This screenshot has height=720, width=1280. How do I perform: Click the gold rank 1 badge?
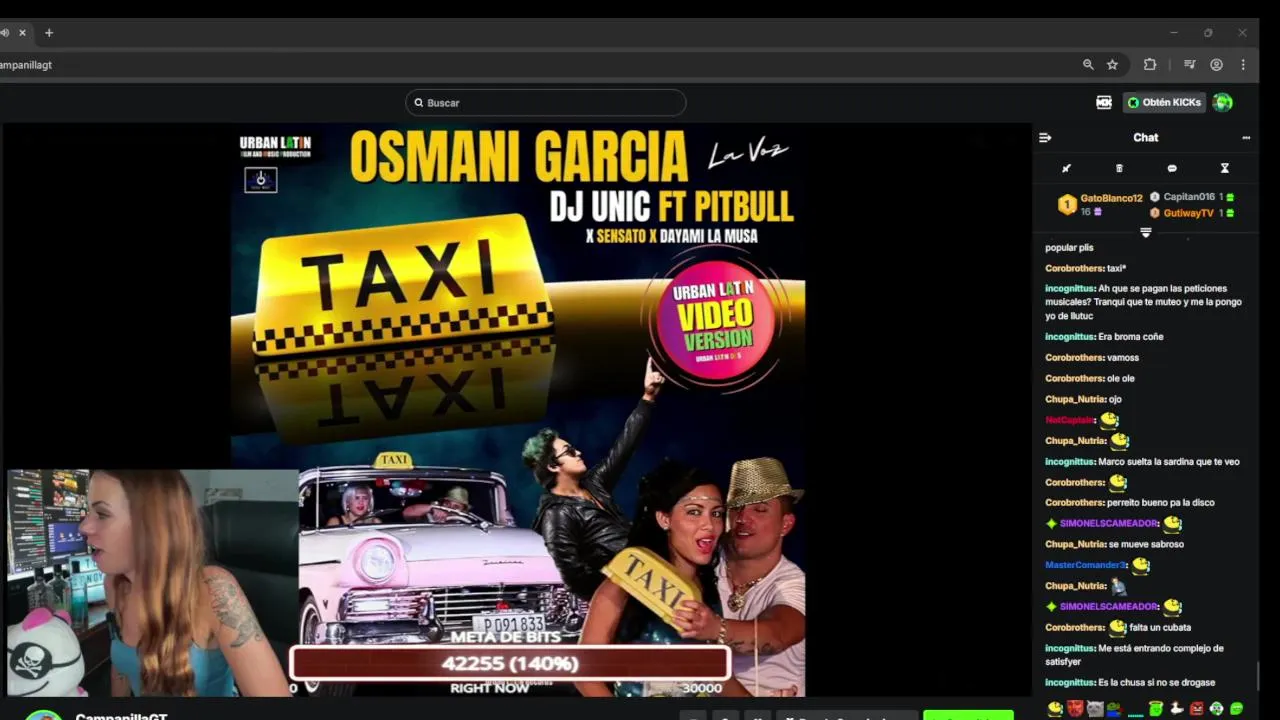tap(1067, 204)
